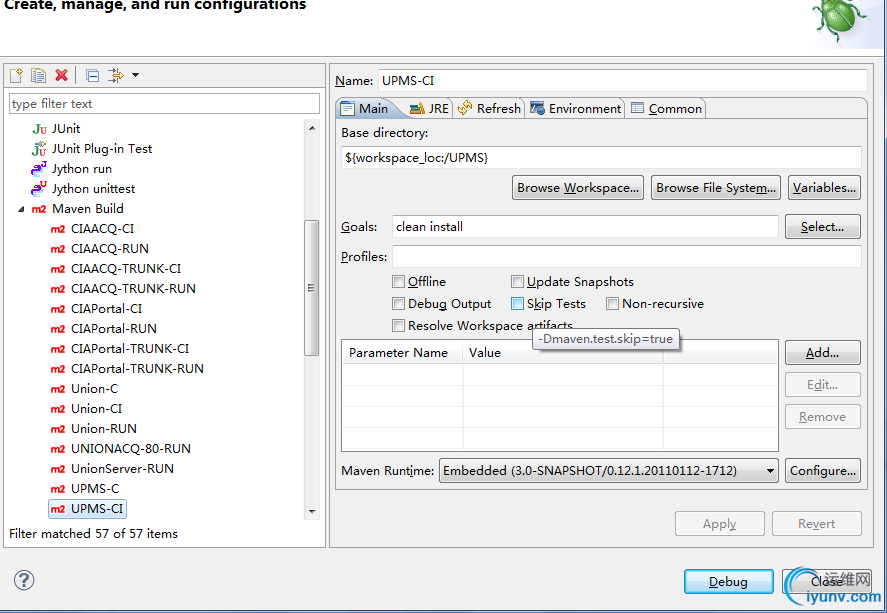Click the configuration list scrollbar thumb
887x613 pixels.
click(x=312, y=288)
